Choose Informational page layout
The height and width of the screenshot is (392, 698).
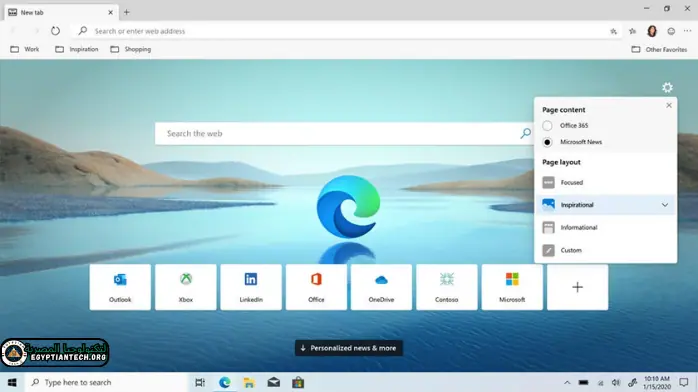click(x=605, y=227)
